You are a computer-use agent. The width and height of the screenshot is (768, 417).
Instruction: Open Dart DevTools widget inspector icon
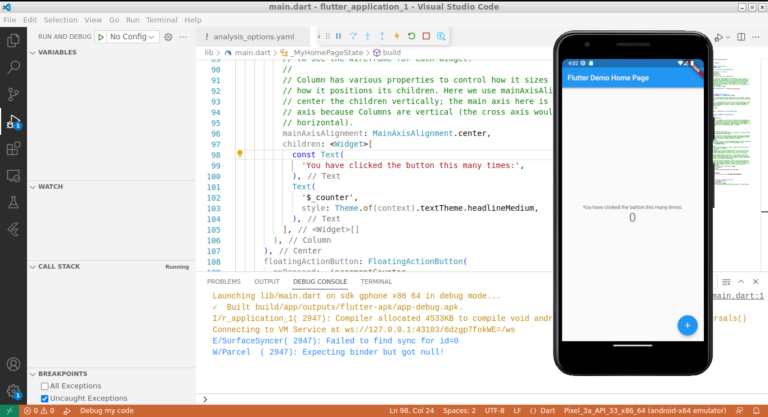pyautogui.click(x=441, y=36)
